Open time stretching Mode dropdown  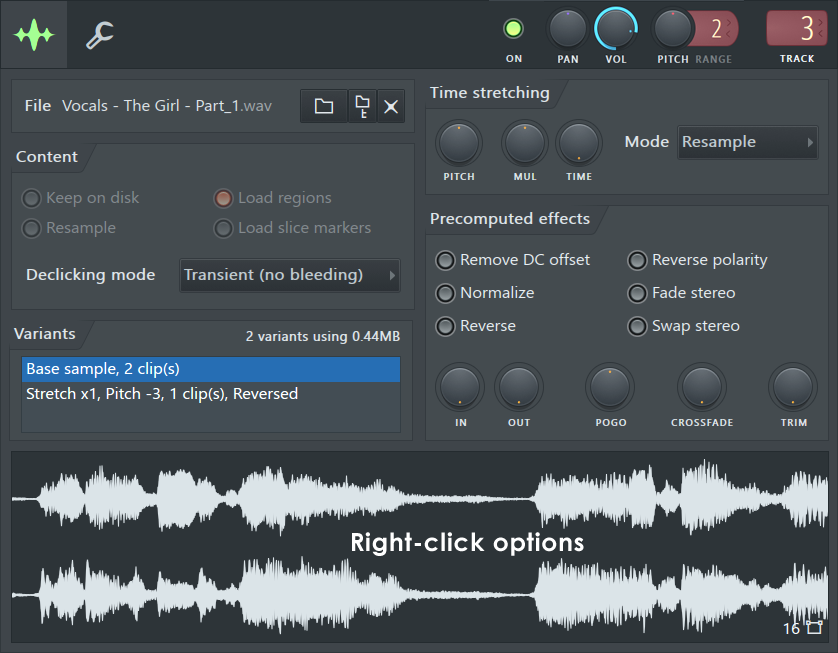(x=748, y=142)
